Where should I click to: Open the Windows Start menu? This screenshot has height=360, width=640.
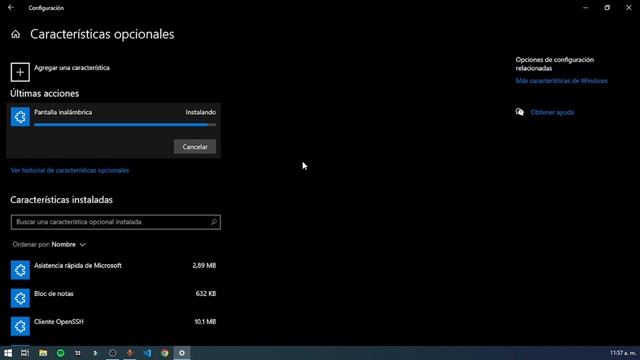(x=8, y=353)
